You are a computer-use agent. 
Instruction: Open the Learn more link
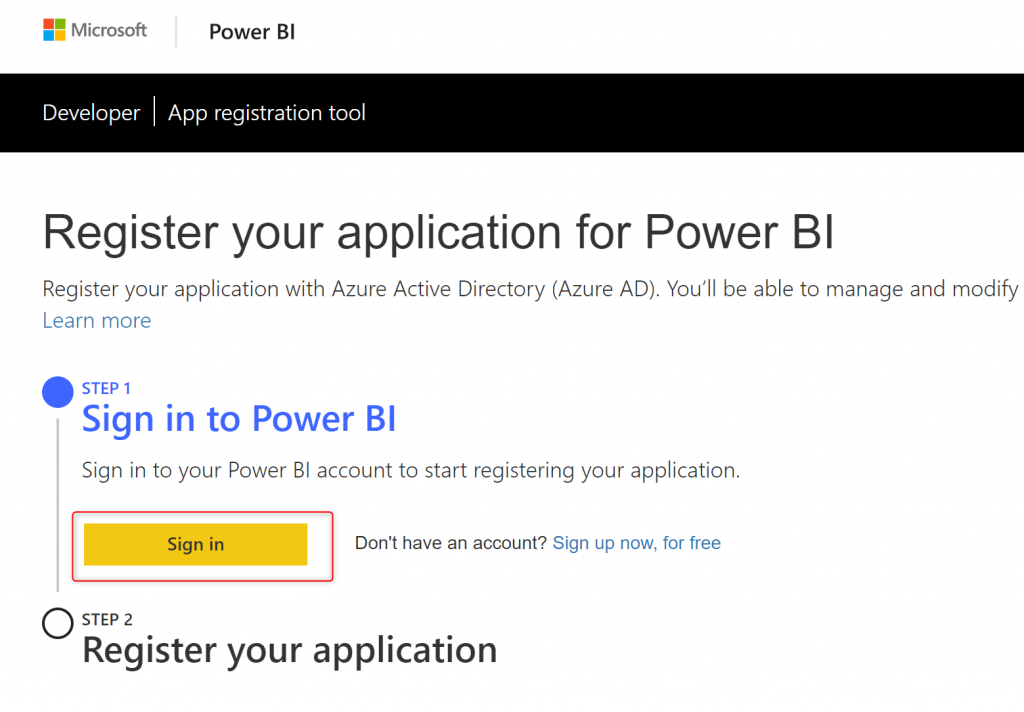tap(97, 321)
